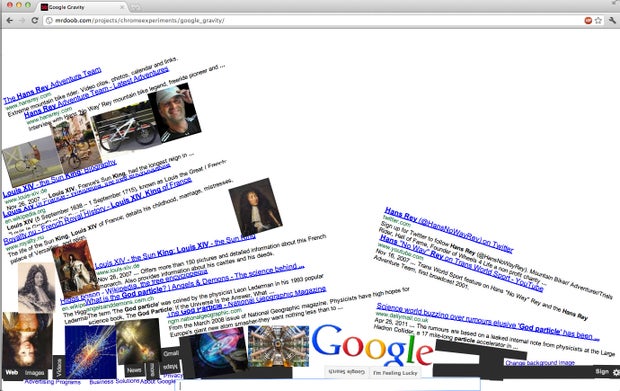Open the Gmail nav block
Viewport: 620px width, 391px height.
(171, 353)
